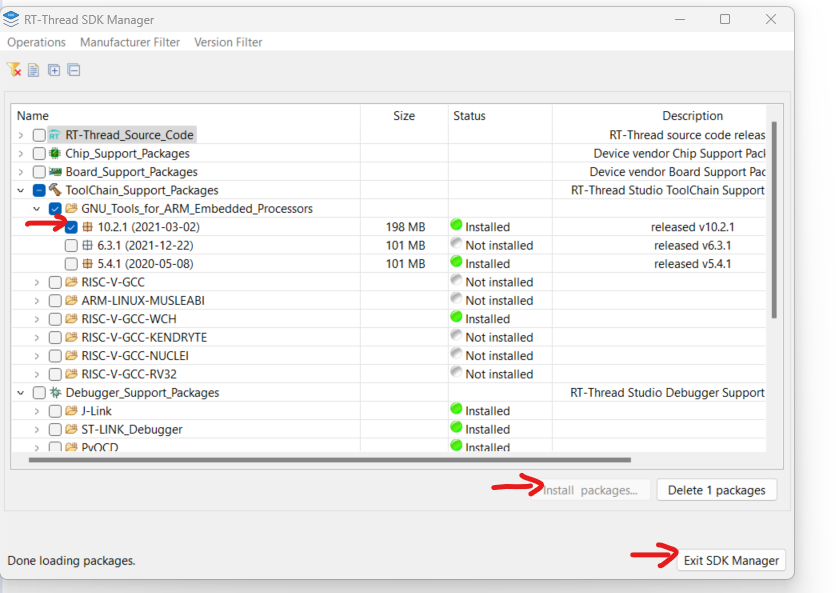This screenshot has width=836, height=593.
Task: Expand the RISC-V-GCC-WCH tree node
Action: point(37,319)
